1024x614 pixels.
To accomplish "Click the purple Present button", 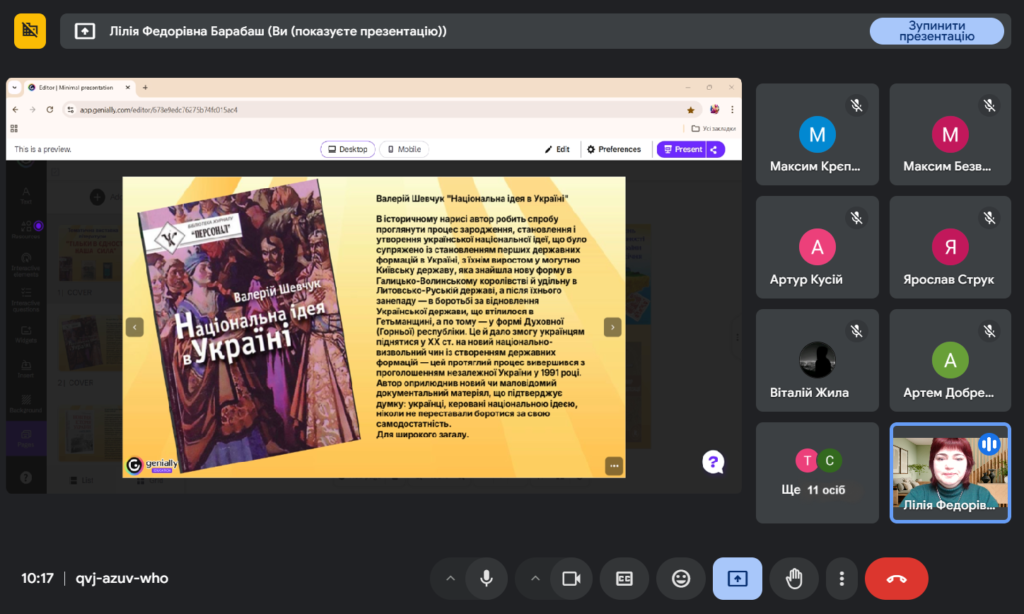I will pos(682,149).
